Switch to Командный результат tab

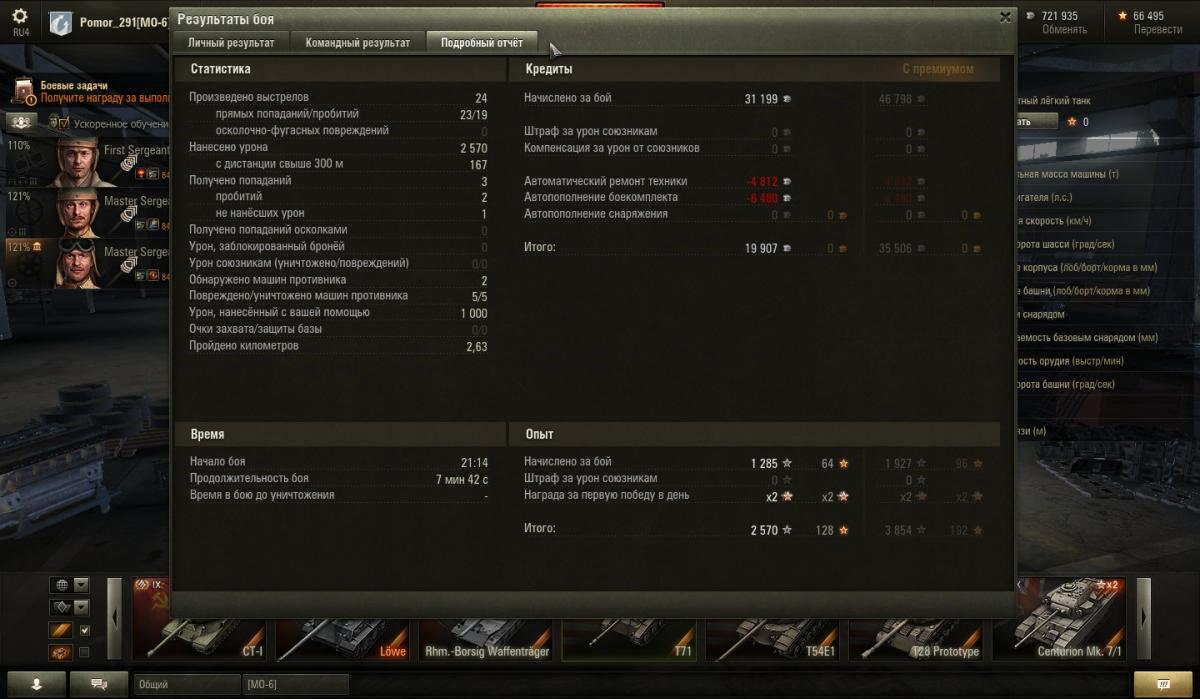(358, 42)
